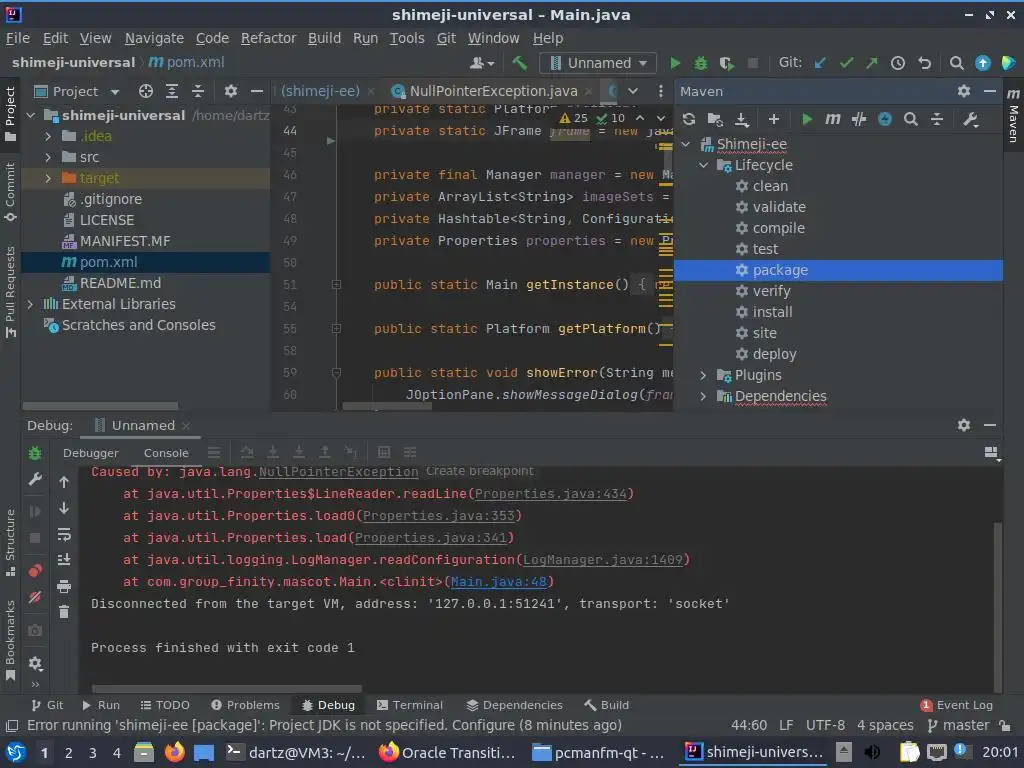Expand the target folder
1024x768 pixels.
click(x=48, y=178)
